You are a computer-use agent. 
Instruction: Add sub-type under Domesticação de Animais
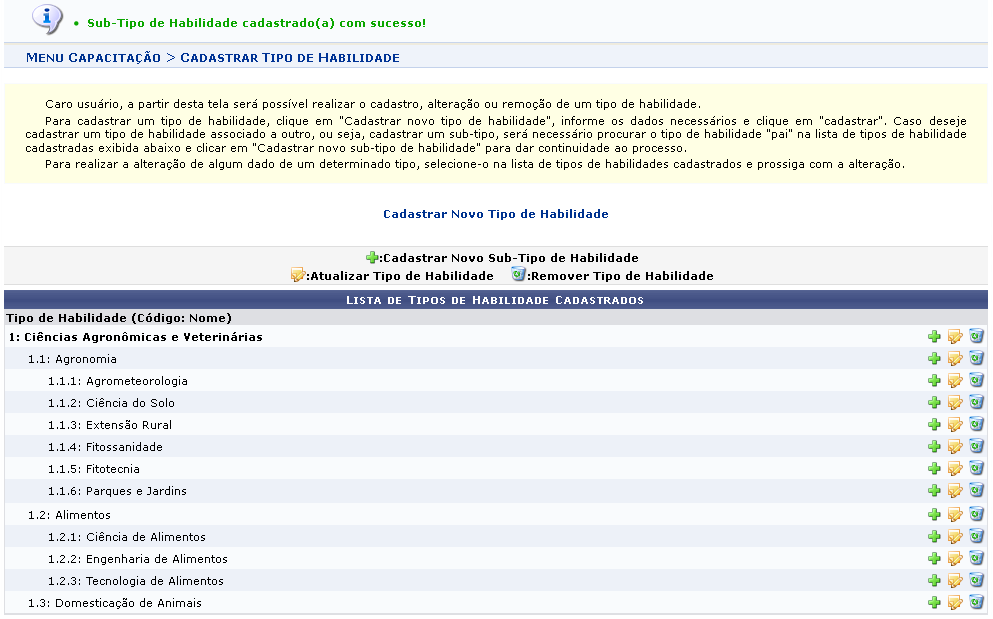[x=934, y=603]
